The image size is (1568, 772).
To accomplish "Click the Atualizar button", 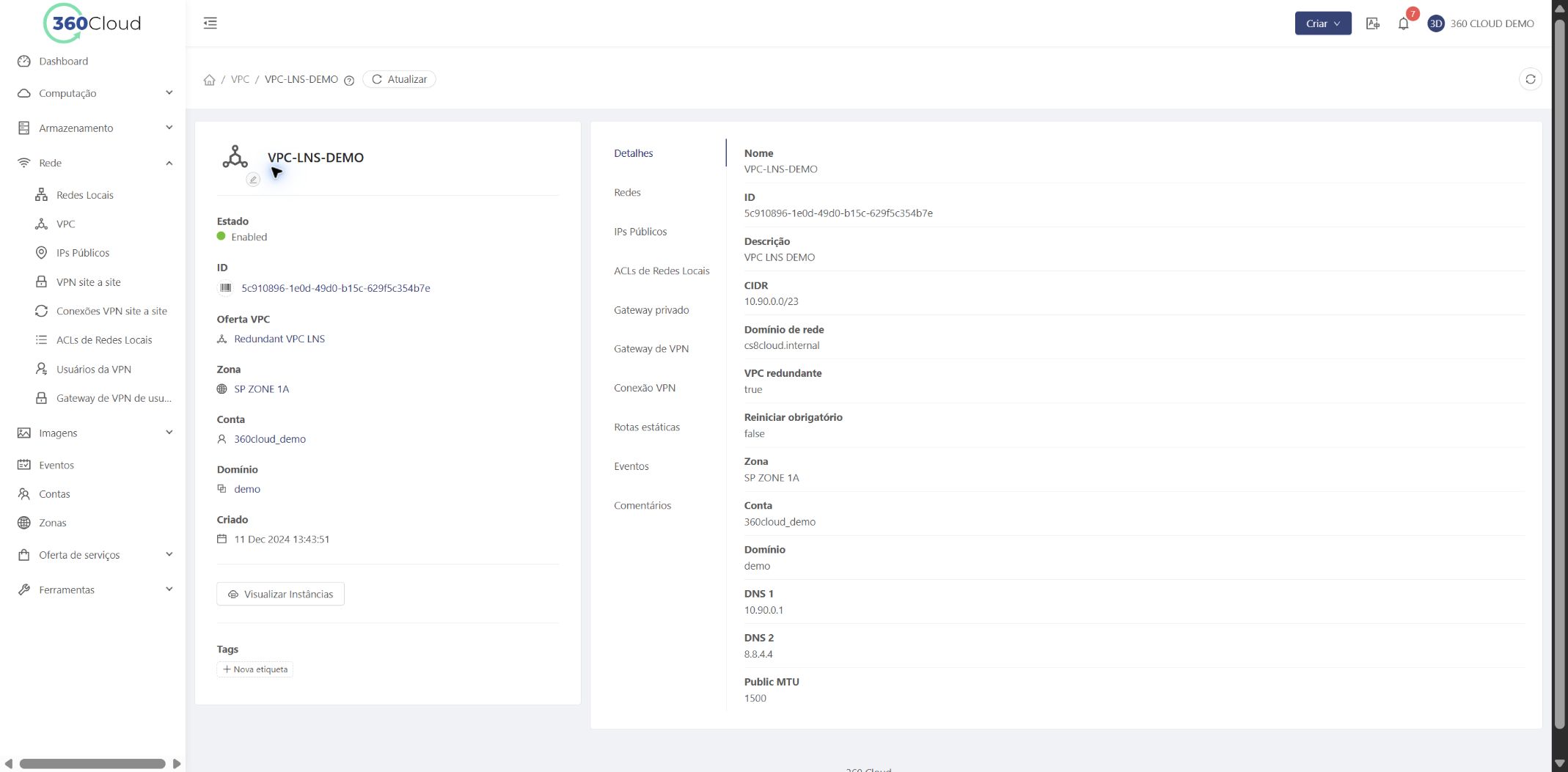I will pyautogui.click(x=399, y=79).
